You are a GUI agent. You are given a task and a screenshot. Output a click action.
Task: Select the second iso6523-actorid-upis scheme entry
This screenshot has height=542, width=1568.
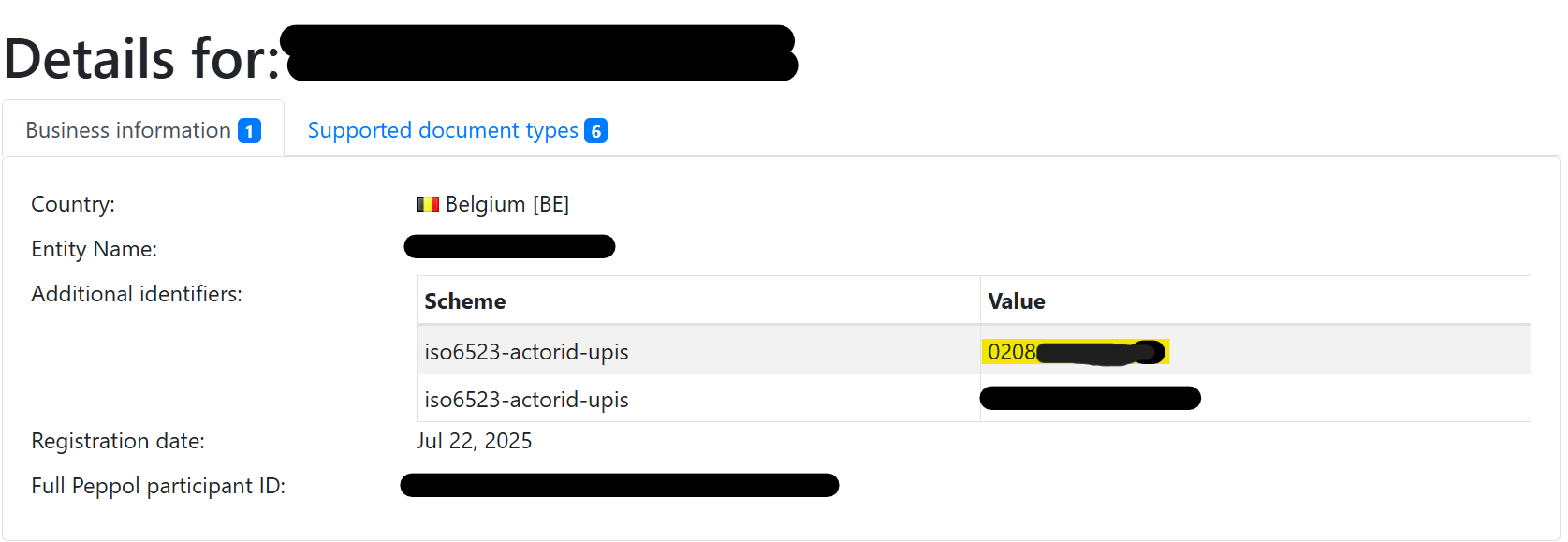(x=526, y=399)
